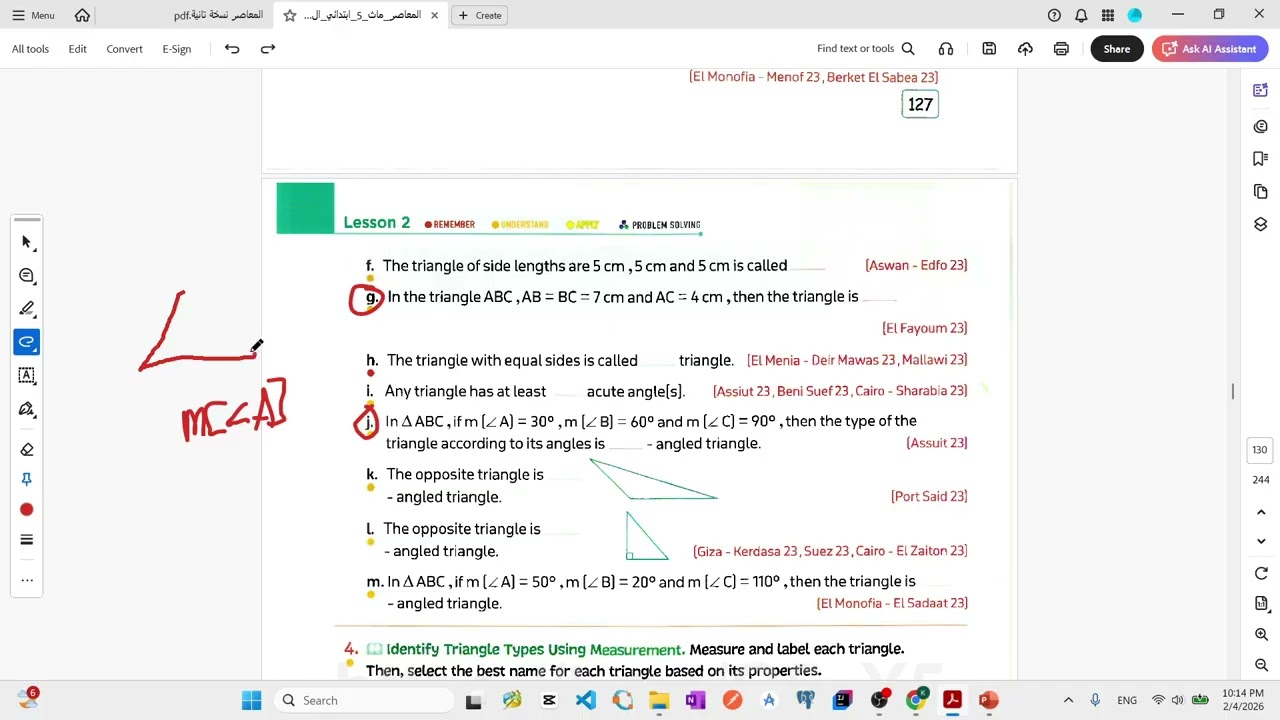Viewport: 1280px width, 720px height.
Task: Toggle the freehand Draw tool
Action: click(x=27, y=342)
